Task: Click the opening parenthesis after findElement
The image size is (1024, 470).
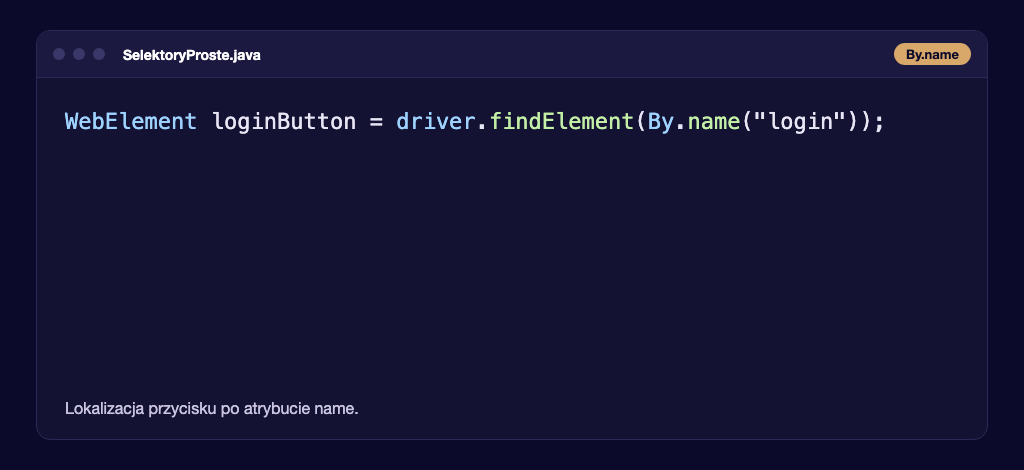Action: coord(640,121)
